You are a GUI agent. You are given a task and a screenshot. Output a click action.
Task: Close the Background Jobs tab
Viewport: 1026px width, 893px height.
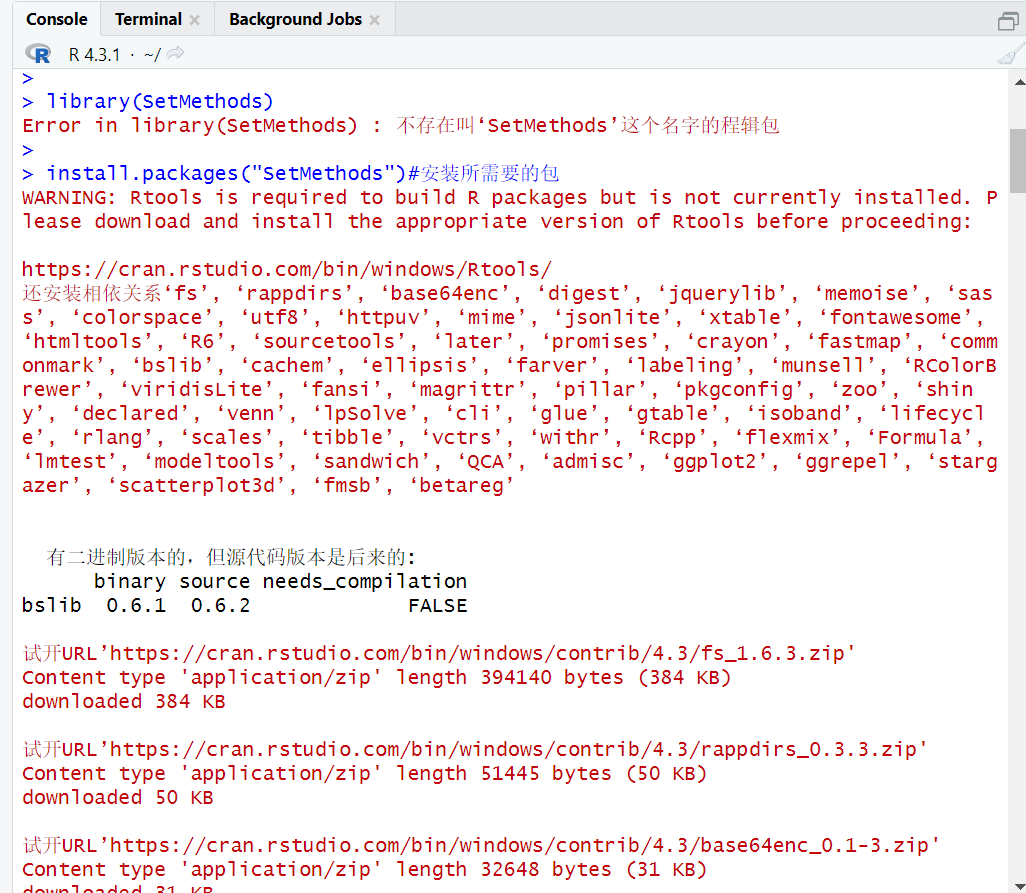point(376,19)
